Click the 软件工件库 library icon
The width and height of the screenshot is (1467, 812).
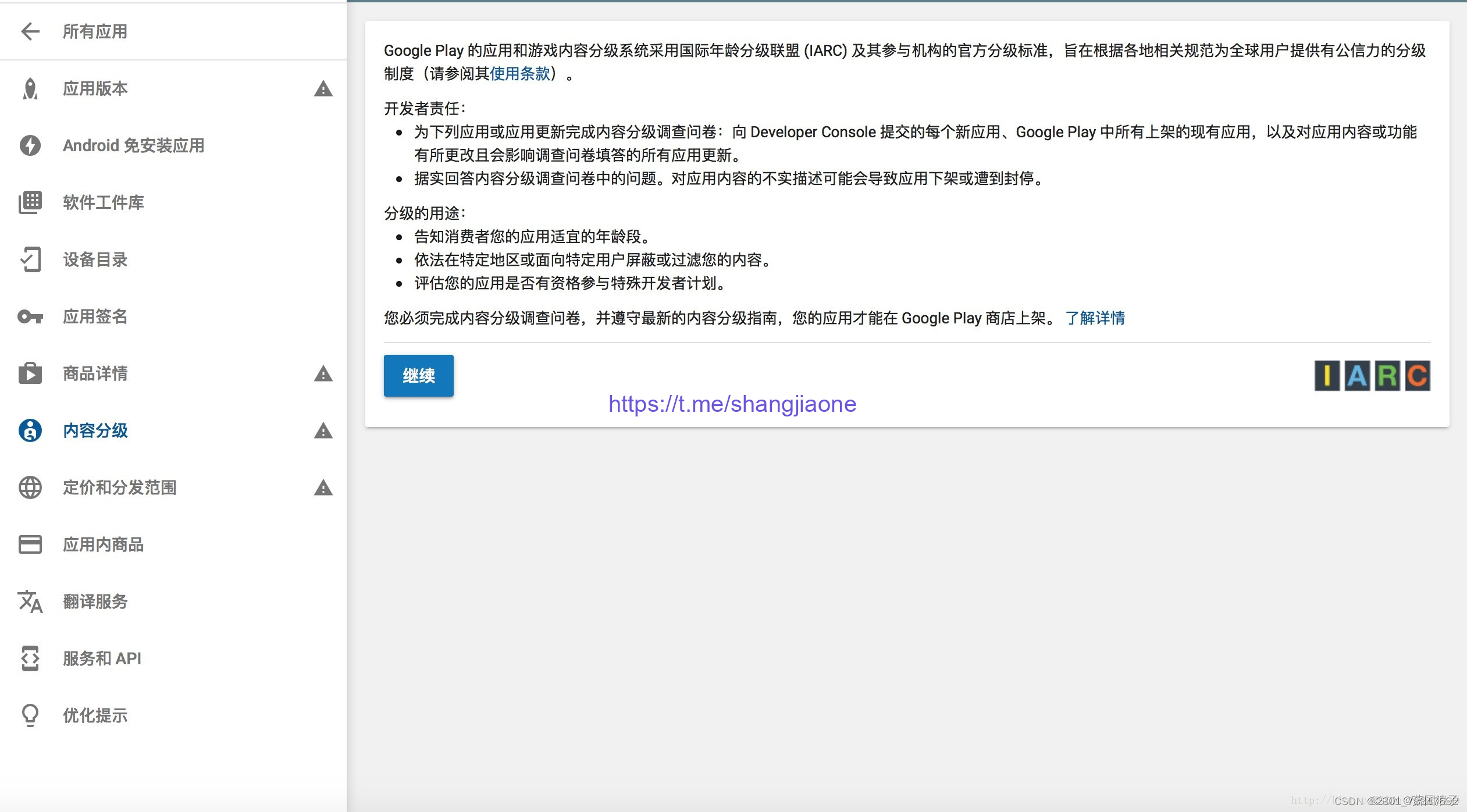click(x=30, y=202)
